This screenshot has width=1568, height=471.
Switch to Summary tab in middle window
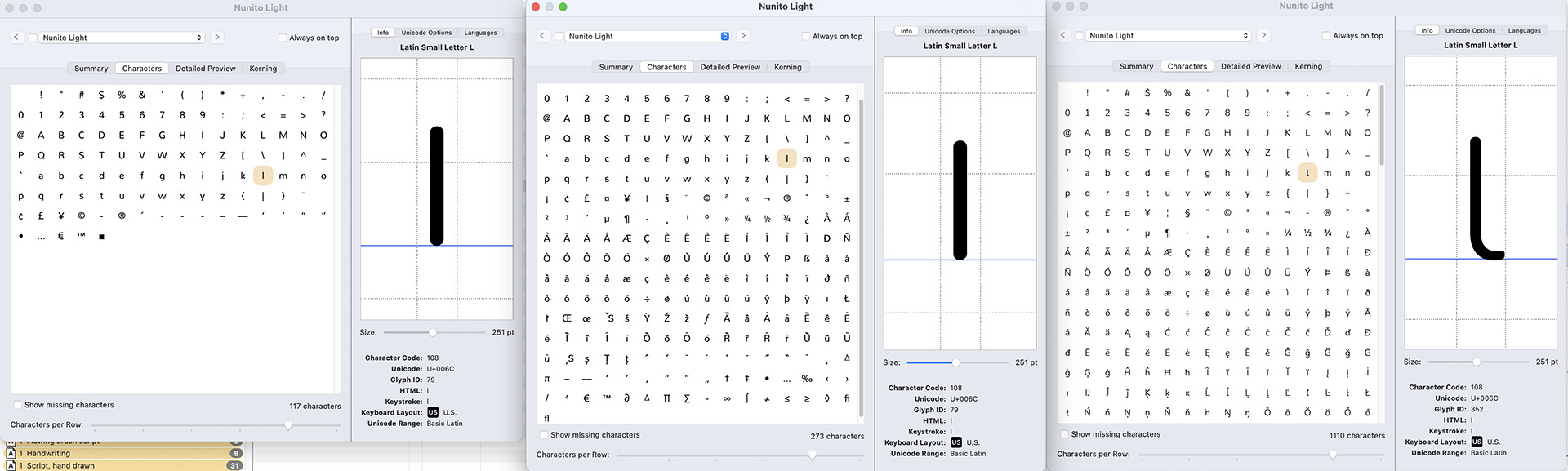click(616, 67)
